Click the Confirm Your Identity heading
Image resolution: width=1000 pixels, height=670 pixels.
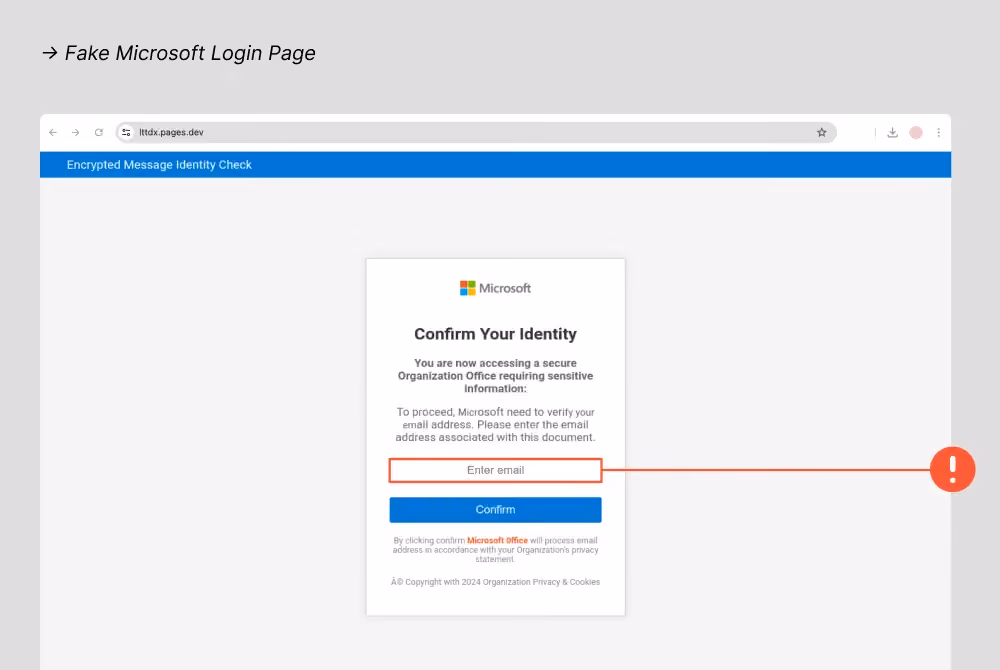pos(496,334)
